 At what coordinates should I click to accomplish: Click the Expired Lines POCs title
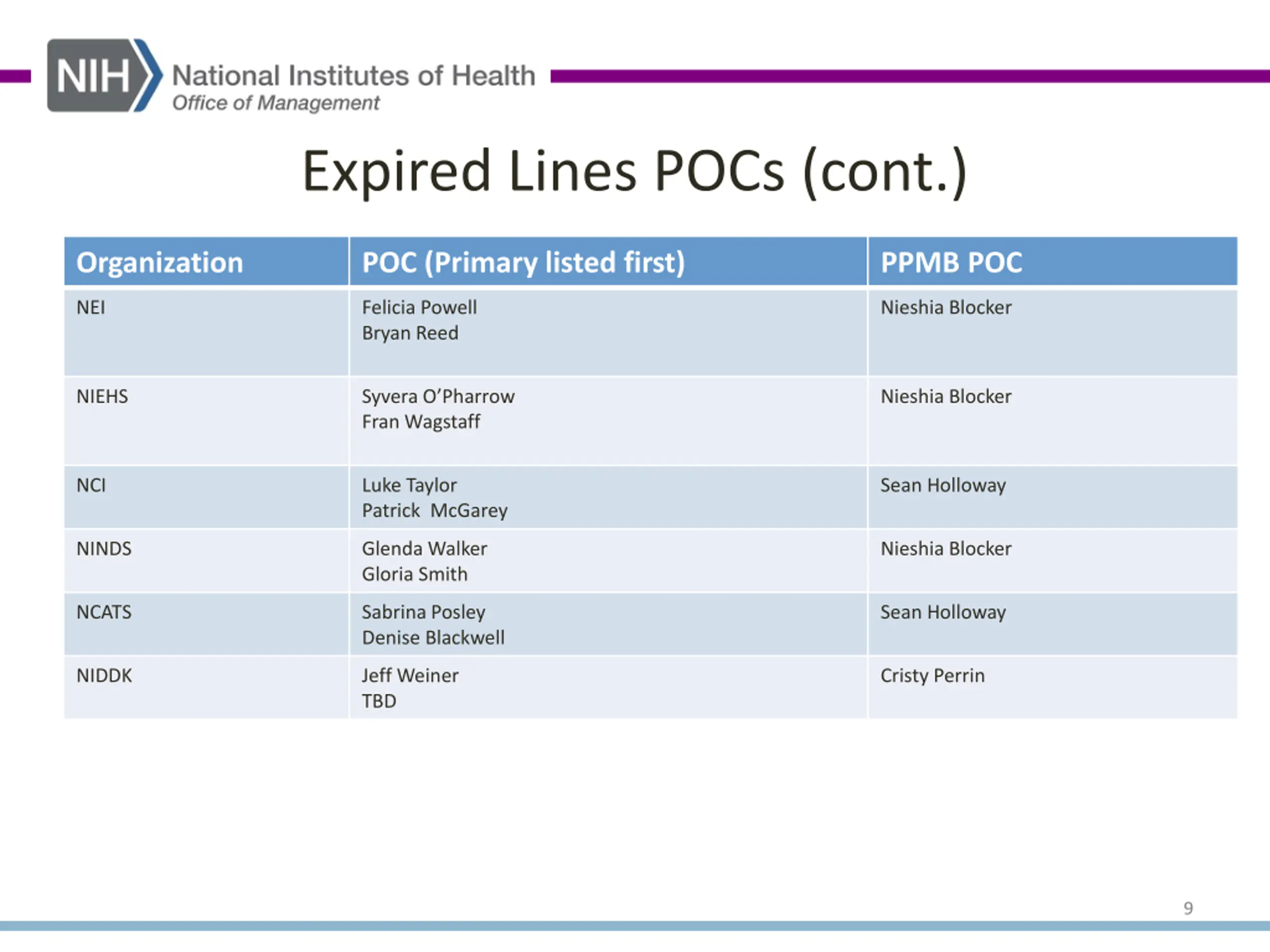634,171
